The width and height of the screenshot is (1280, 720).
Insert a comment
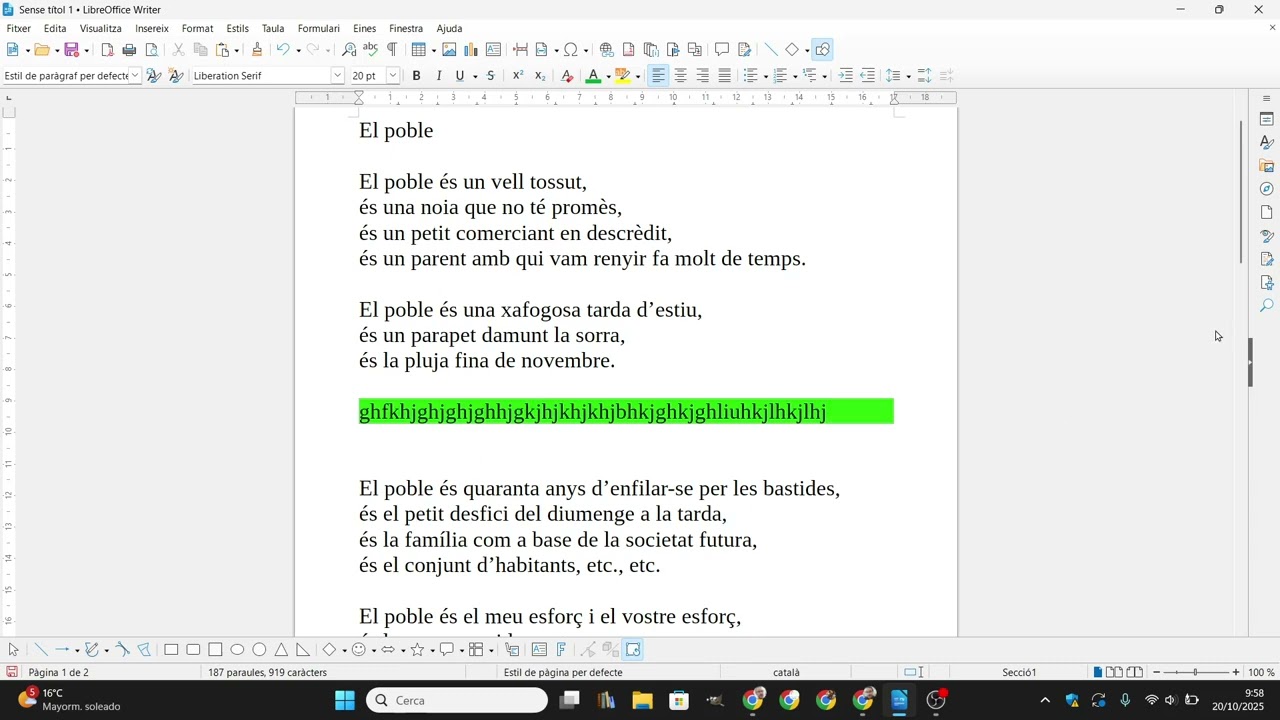pyautogui.click(x=722, y=49)
